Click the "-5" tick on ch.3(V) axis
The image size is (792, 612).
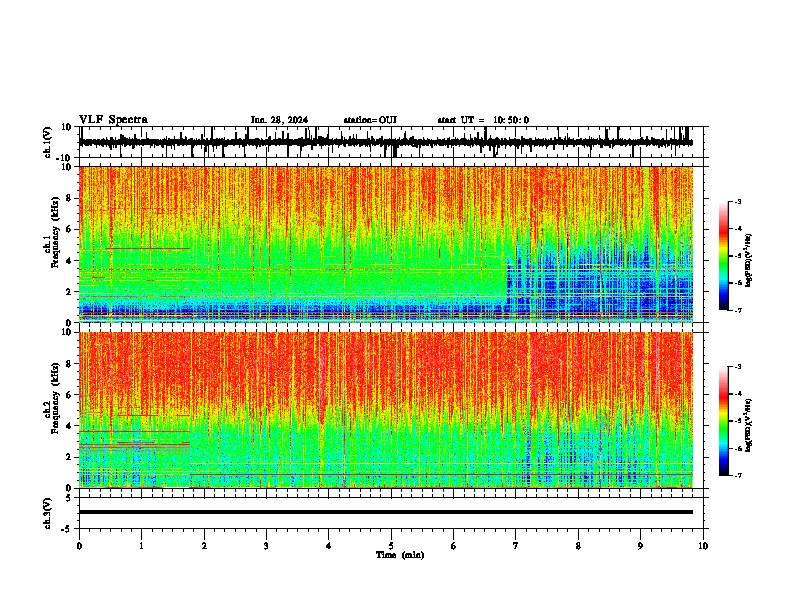[x=67, y=529]
